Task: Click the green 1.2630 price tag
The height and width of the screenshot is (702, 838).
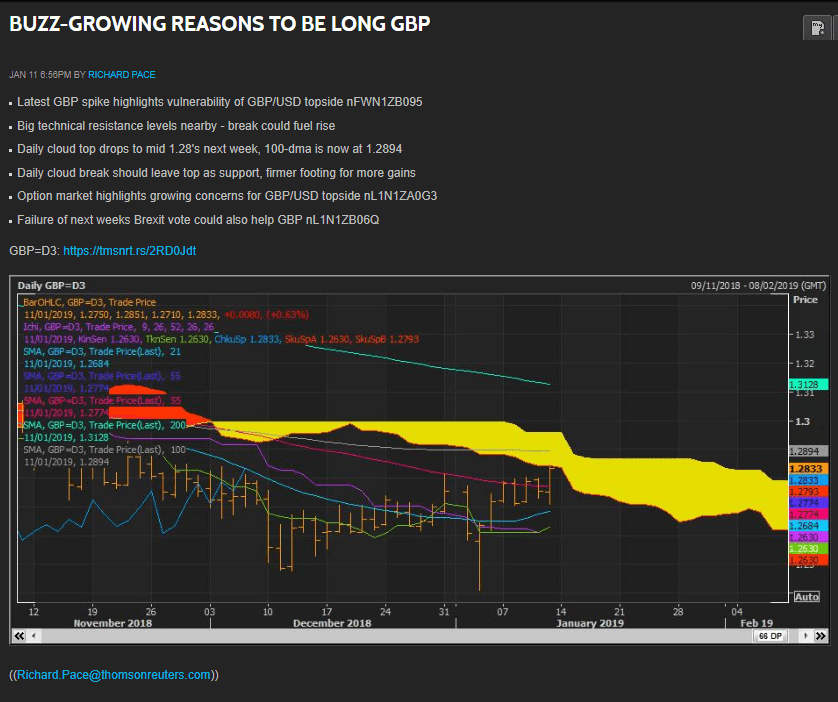Action: [809, 549]
